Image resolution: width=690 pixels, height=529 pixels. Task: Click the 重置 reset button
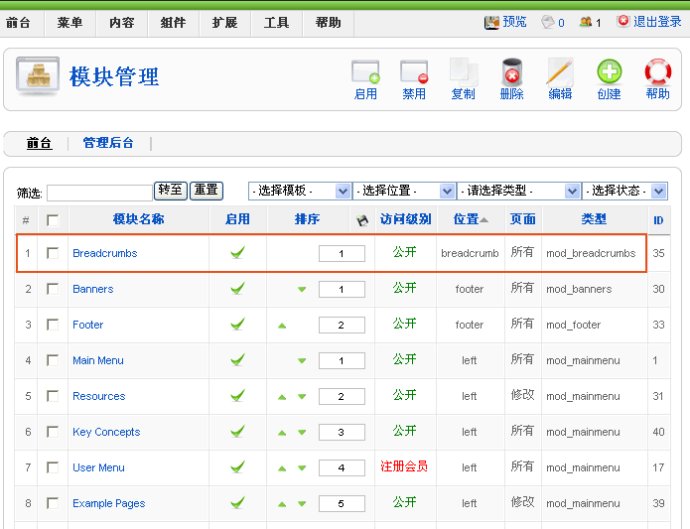click(x=206, y=190)
